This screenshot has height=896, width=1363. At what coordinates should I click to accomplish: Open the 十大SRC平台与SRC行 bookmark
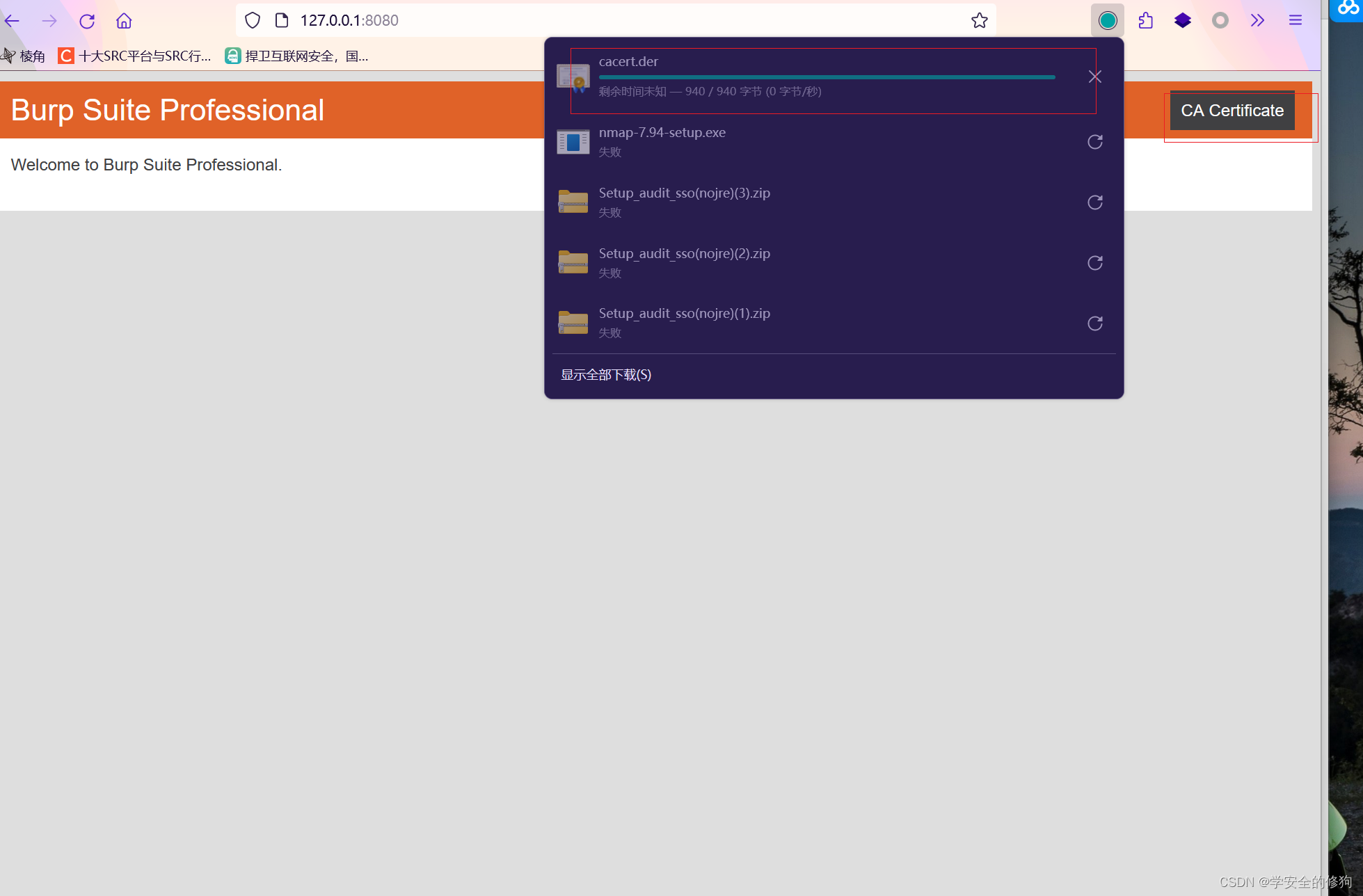[x=135, y=56]
